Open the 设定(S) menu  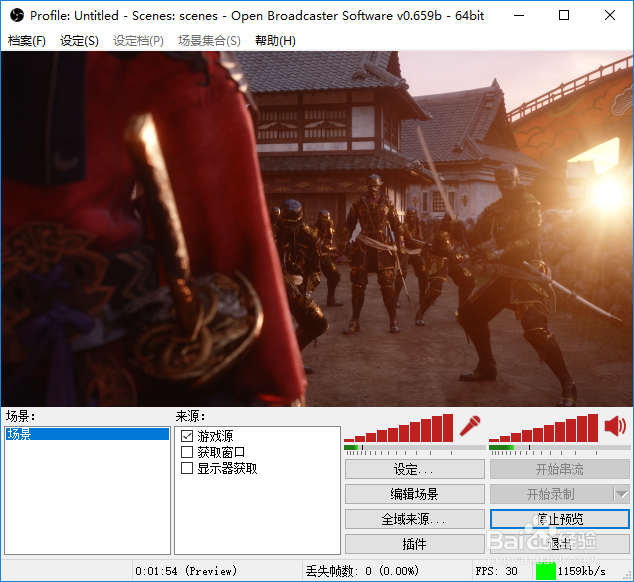coord(79,40)
